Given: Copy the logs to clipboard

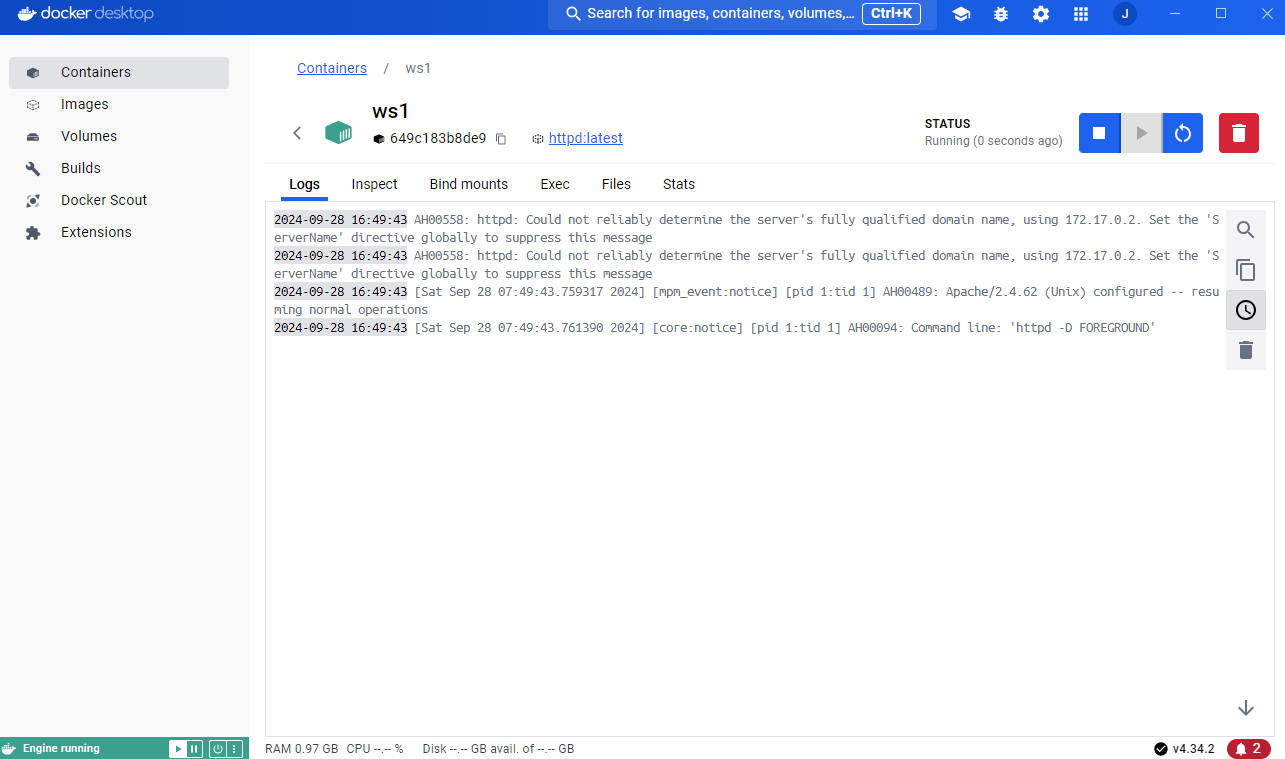Looking at the screenshot, I should point(1246,270).
